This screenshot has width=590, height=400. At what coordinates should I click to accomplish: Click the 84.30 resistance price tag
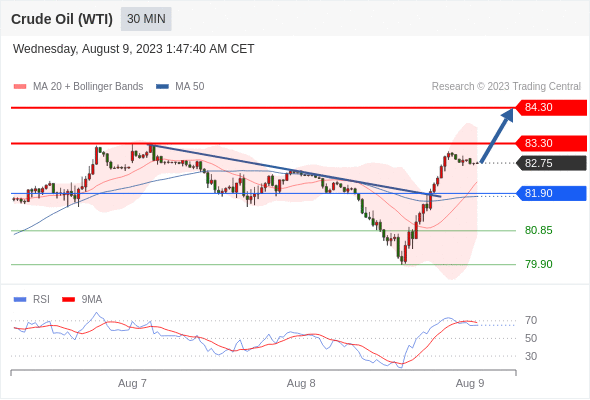551,108
